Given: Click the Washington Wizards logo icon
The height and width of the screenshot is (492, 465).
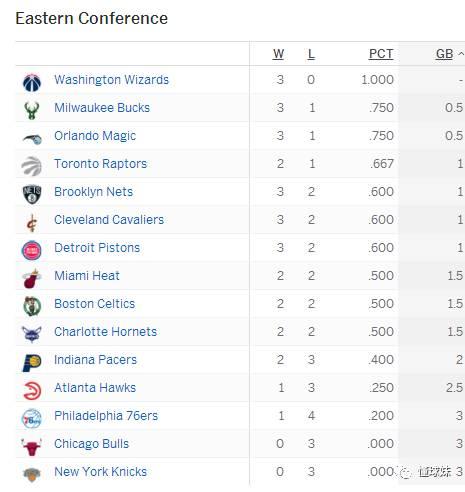Looking at the screenshot, I should coord(32,83).
